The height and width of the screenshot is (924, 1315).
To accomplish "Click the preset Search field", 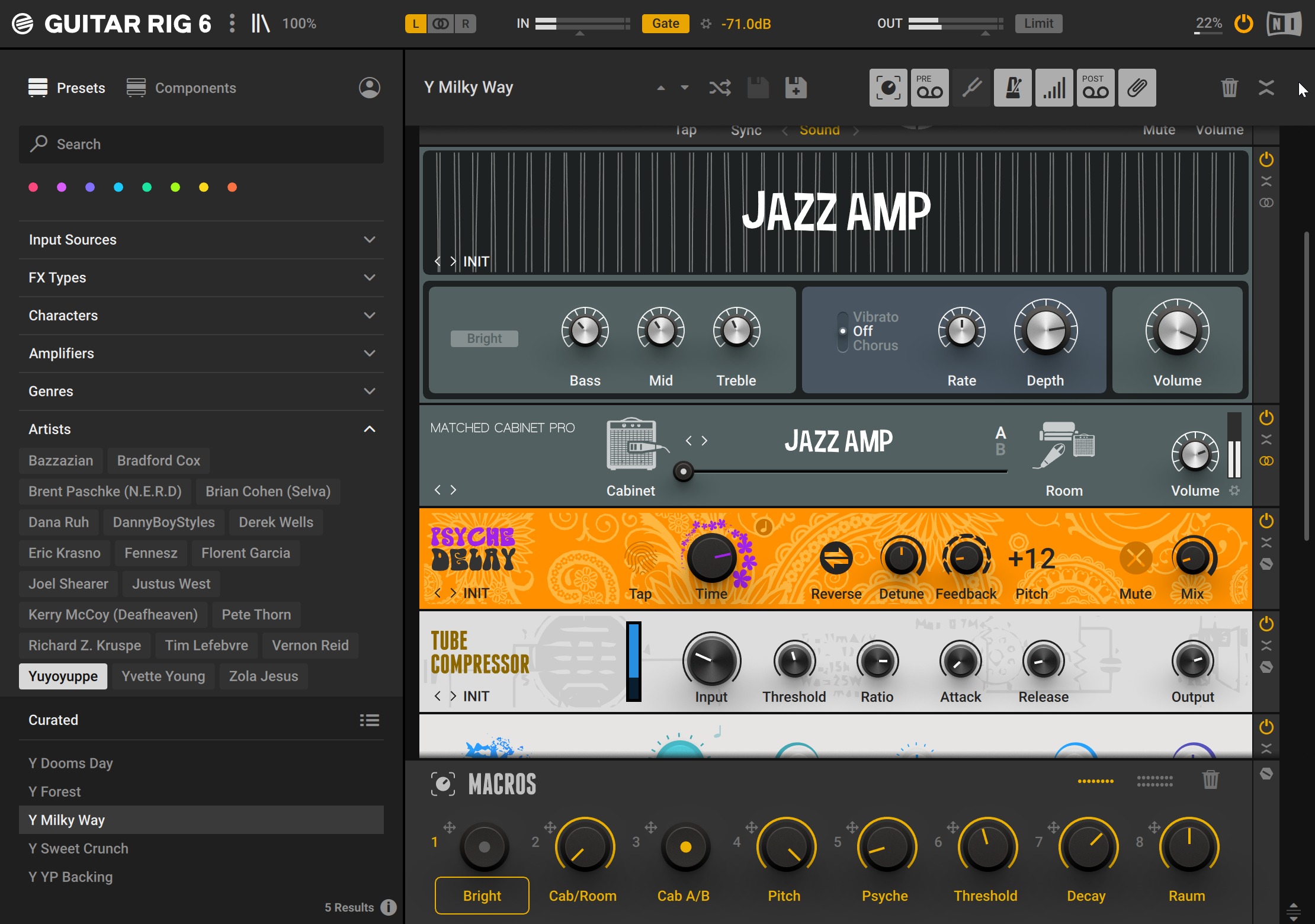I will [201, 144].
